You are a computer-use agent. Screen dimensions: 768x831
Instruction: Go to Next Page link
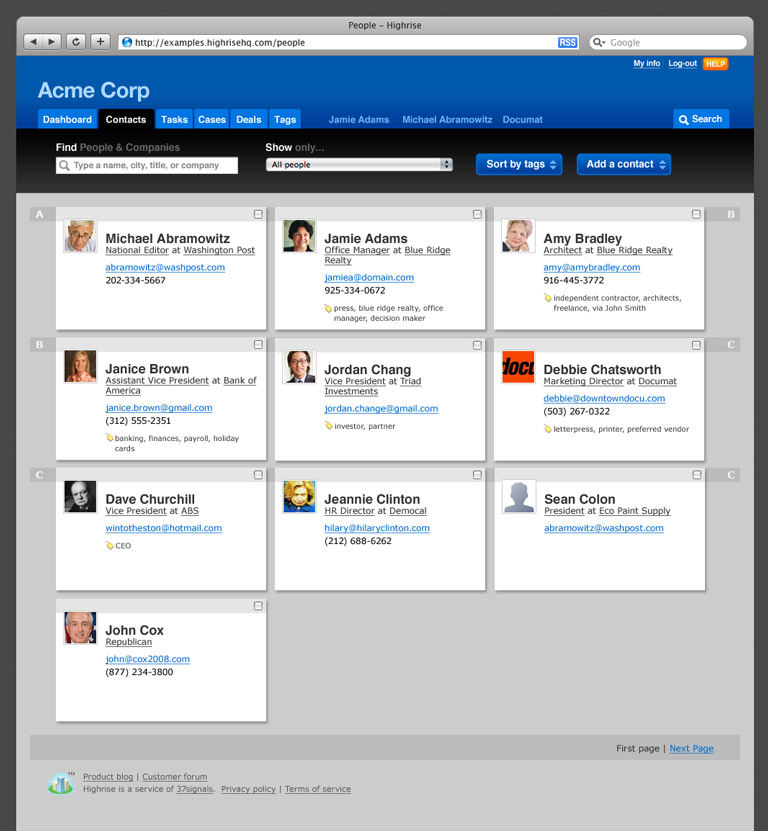(x=691, y=748)
